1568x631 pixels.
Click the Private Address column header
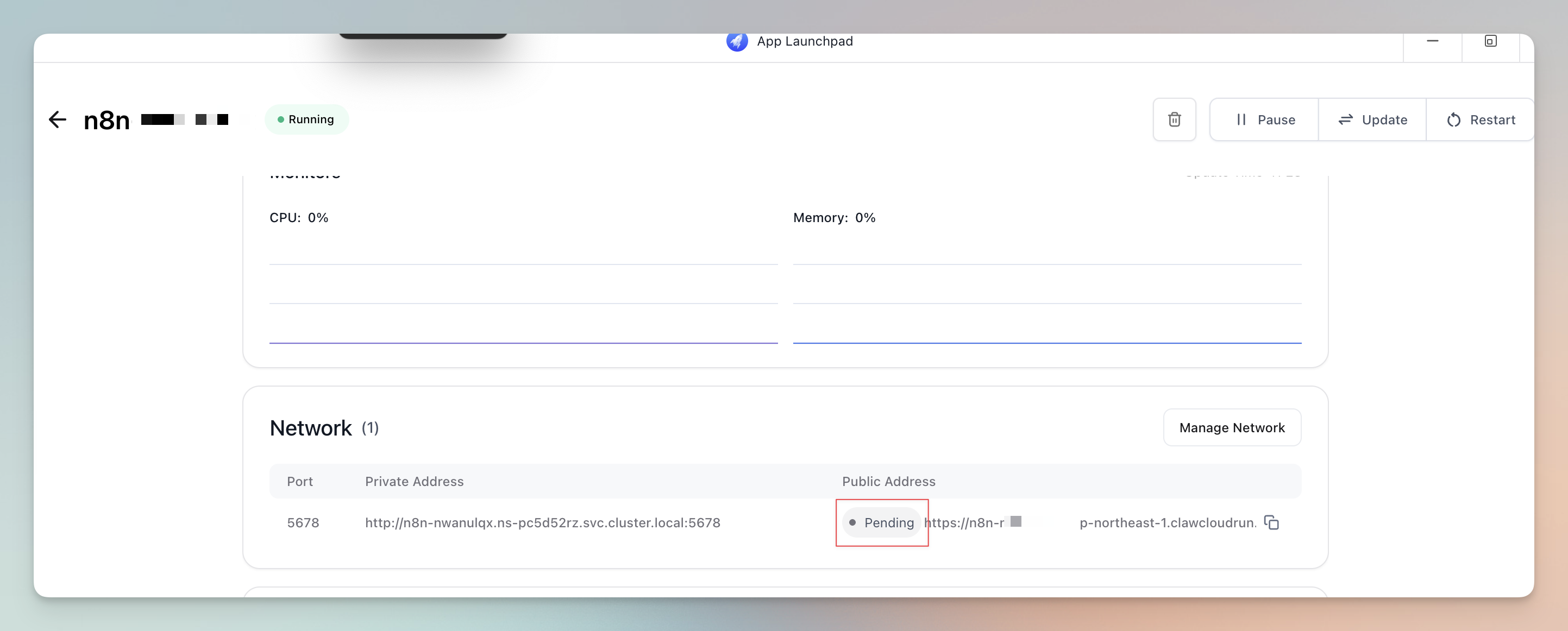coord(414,481)
